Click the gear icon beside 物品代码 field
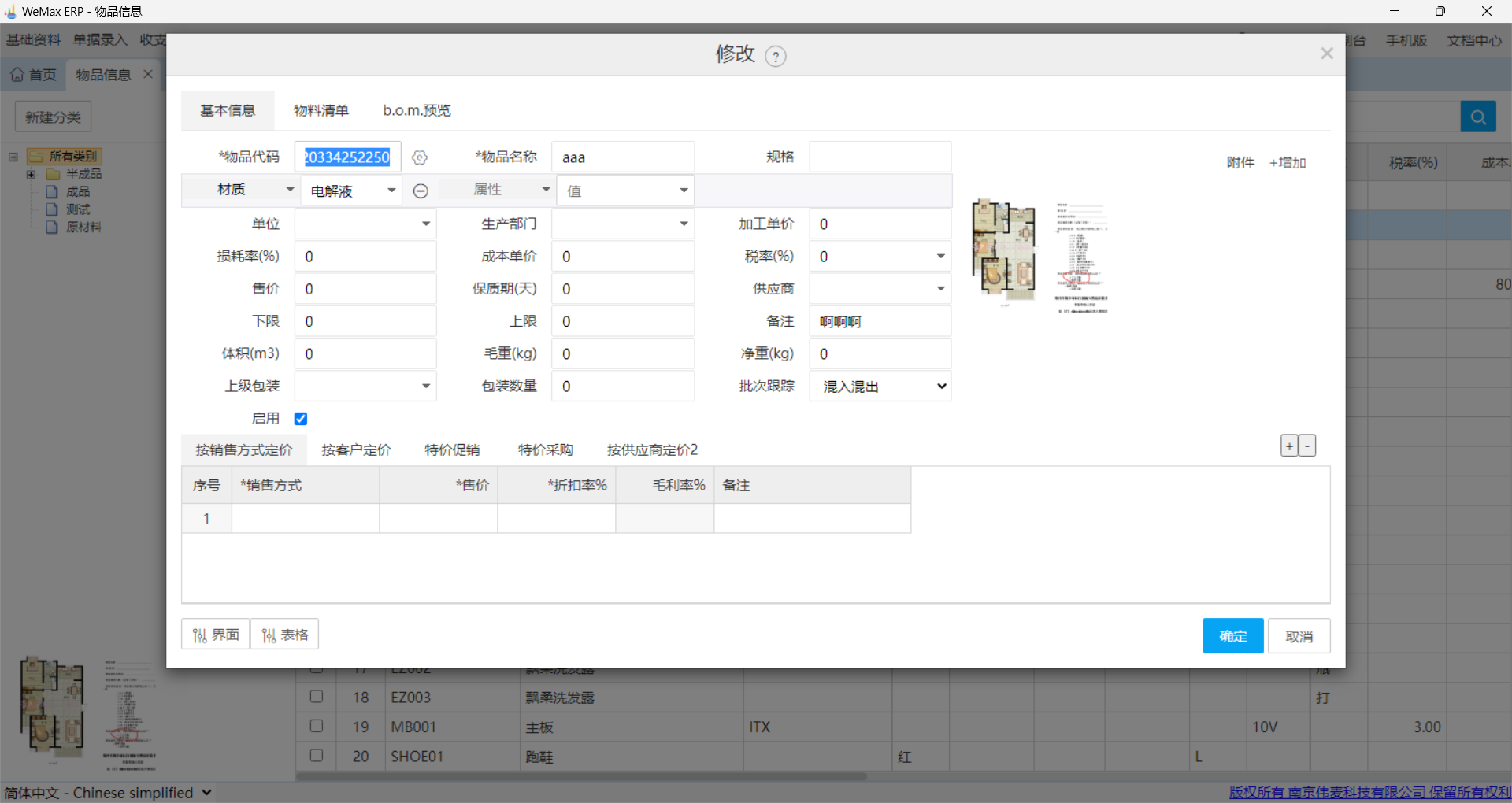This screenshot has height=803, width=1512. point(419,157)
